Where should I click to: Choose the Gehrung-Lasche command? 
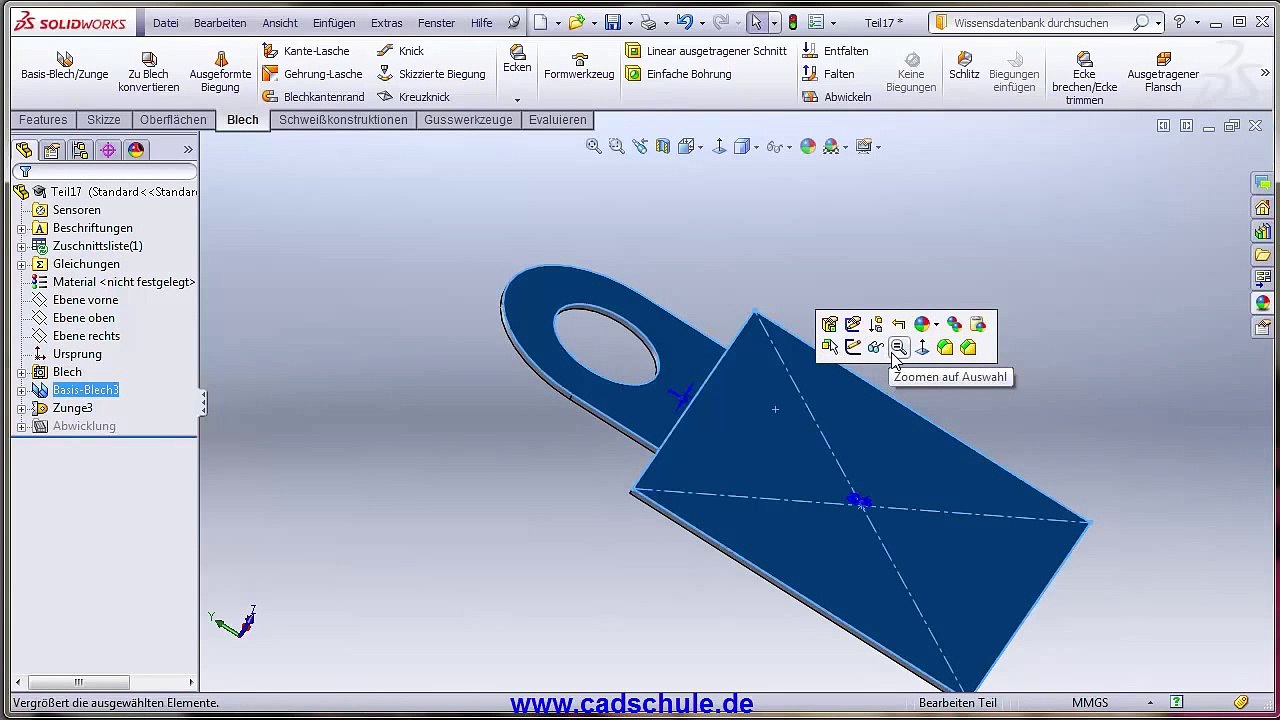pyautogui.click(x=312, y=74)
